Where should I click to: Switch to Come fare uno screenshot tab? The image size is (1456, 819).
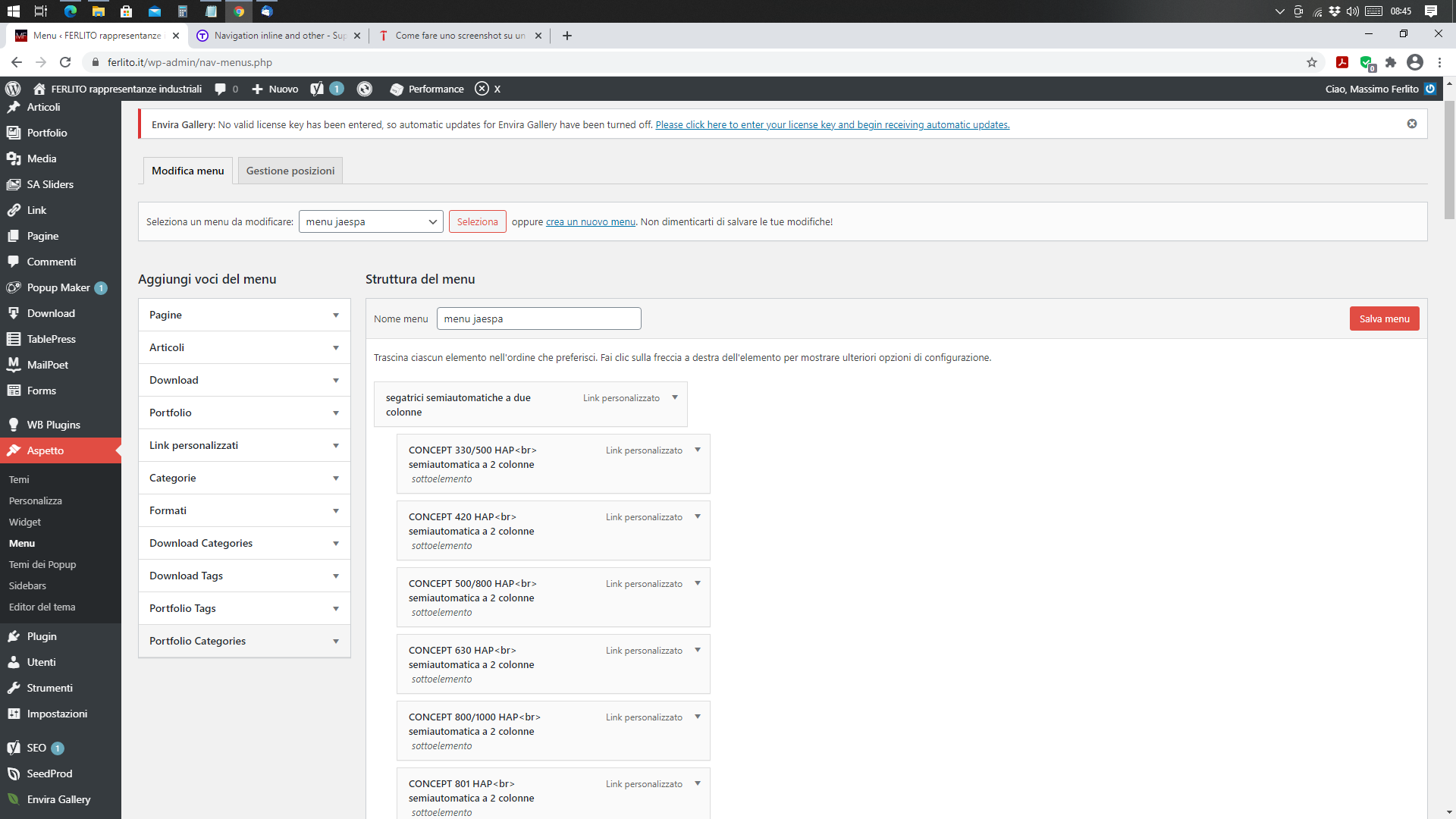460,36
